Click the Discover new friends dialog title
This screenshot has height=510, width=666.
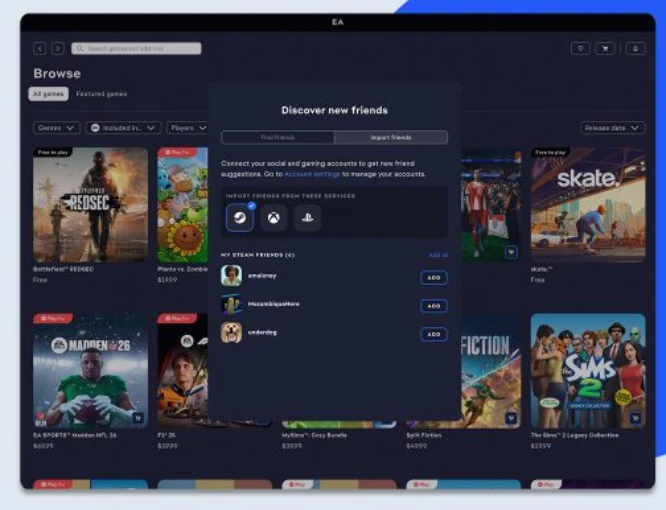335,110
